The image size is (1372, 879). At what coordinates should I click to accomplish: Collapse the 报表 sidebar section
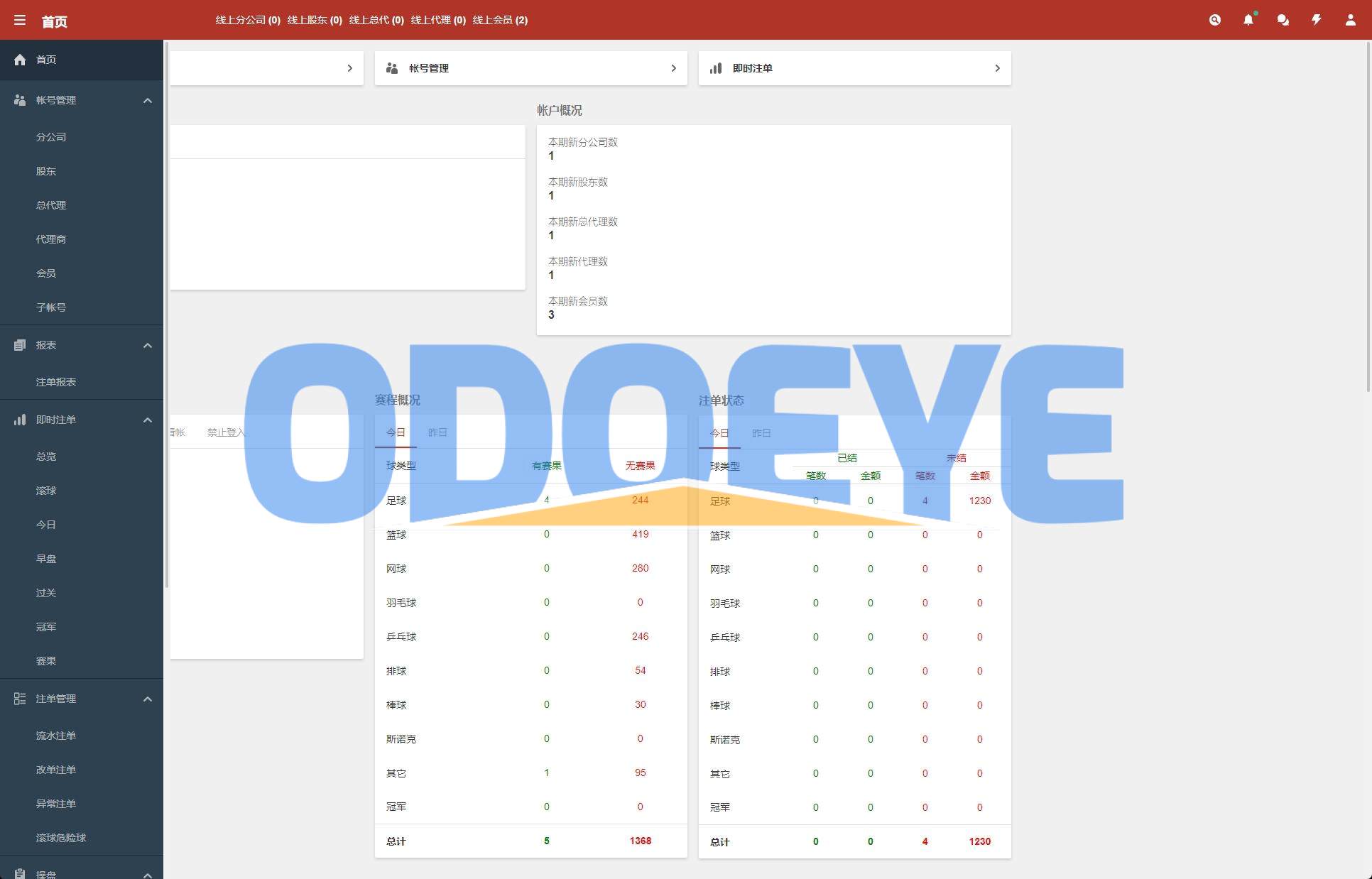148,345
